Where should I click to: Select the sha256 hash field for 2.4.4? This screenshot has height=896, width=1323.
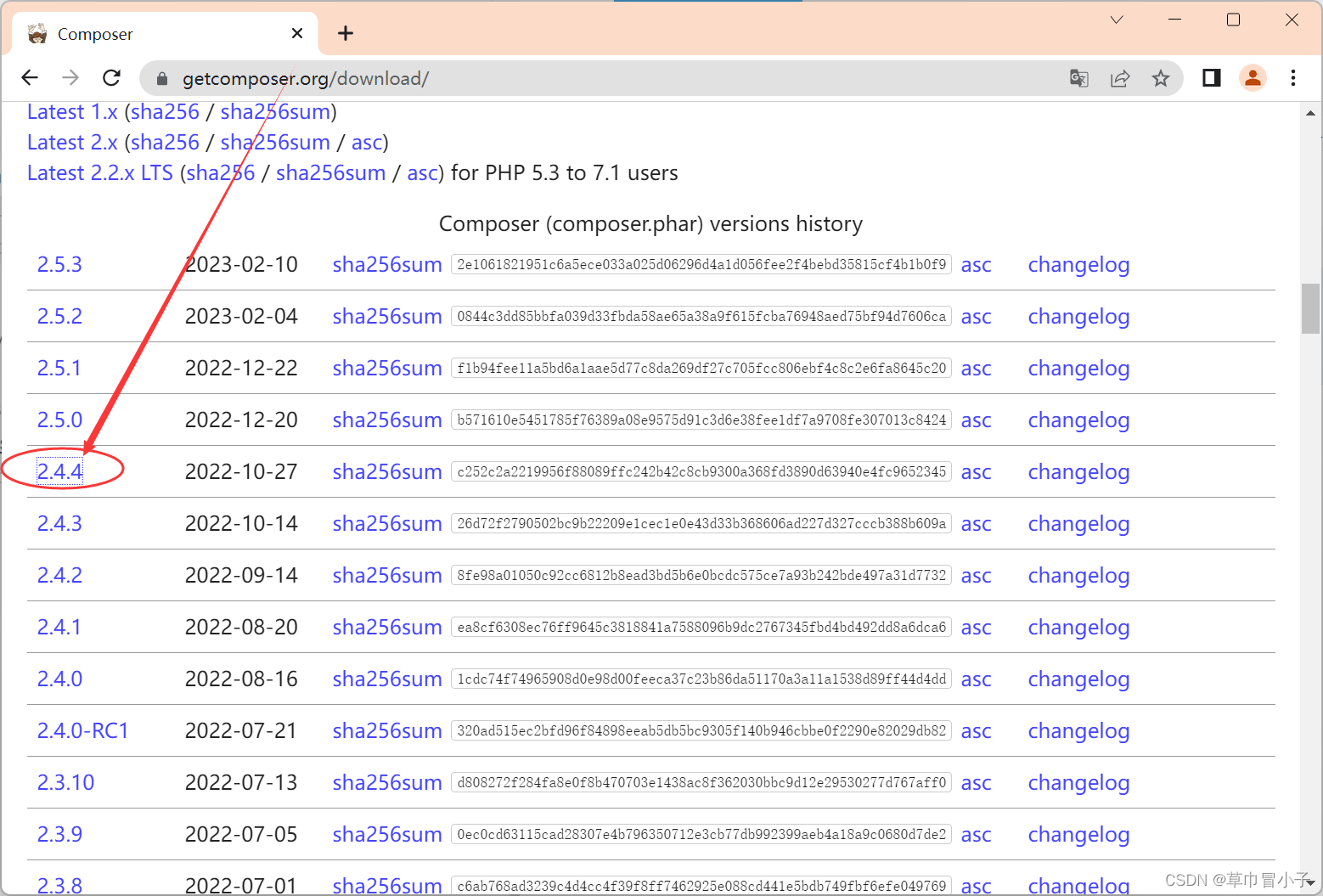pyautogui.click(x=701, y=471)
